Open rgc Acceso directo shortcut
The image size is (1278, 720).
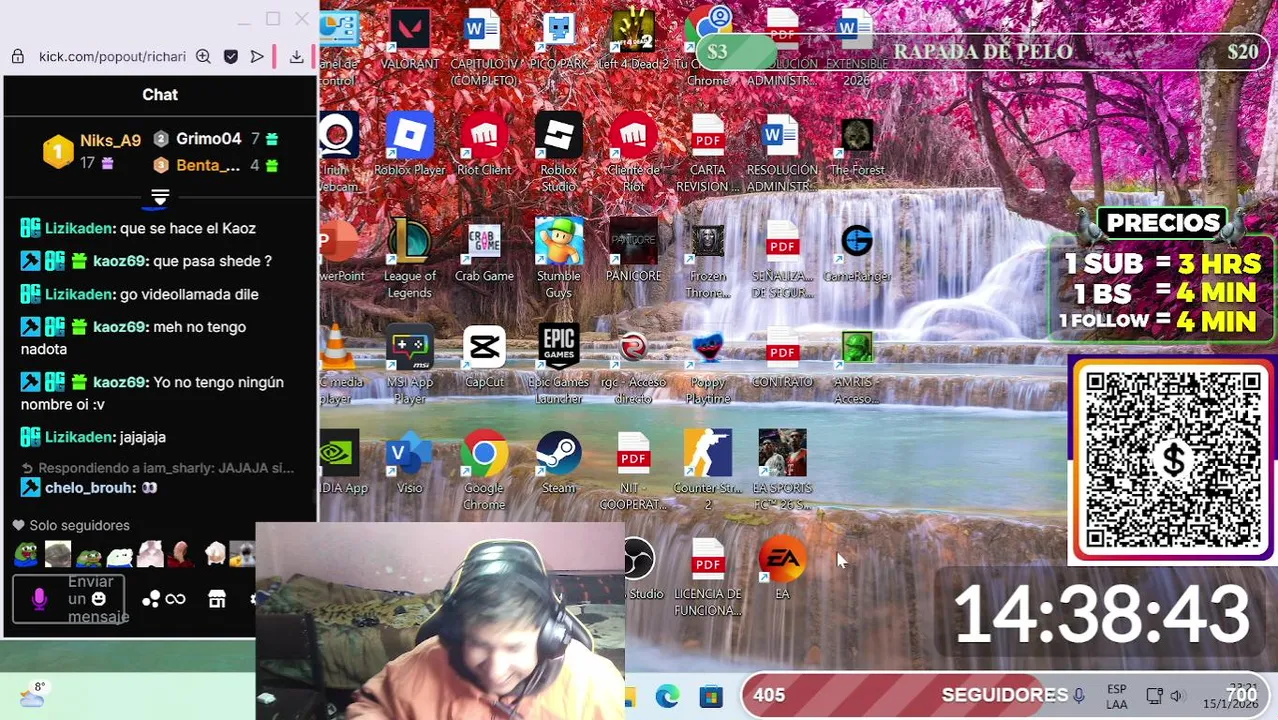coord(633,366)
